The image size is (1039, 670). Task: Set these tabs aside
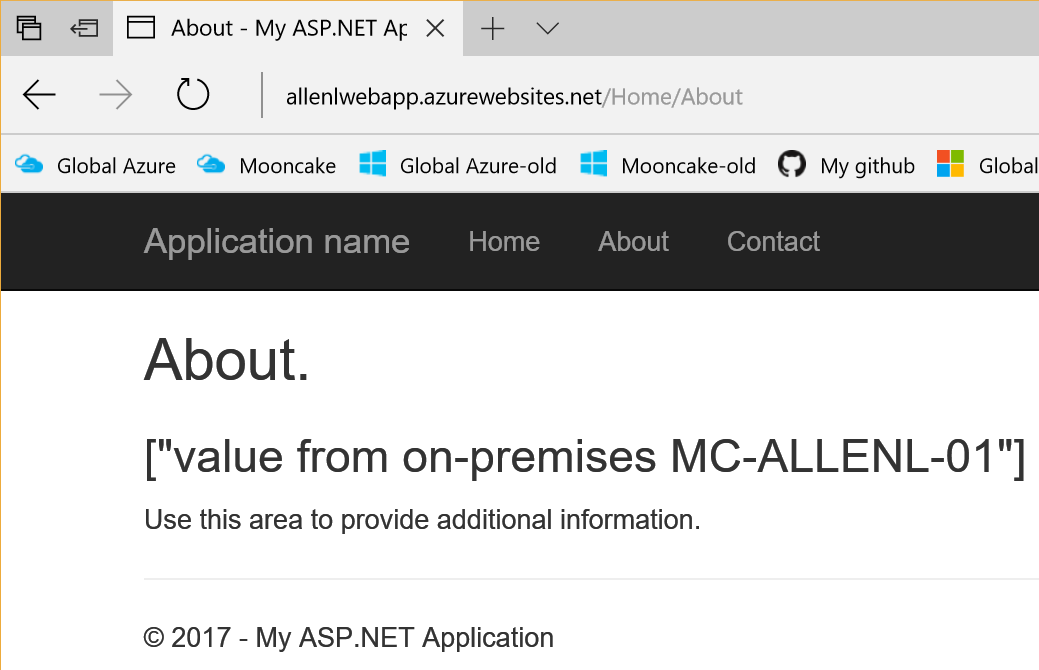pos(84,28)
